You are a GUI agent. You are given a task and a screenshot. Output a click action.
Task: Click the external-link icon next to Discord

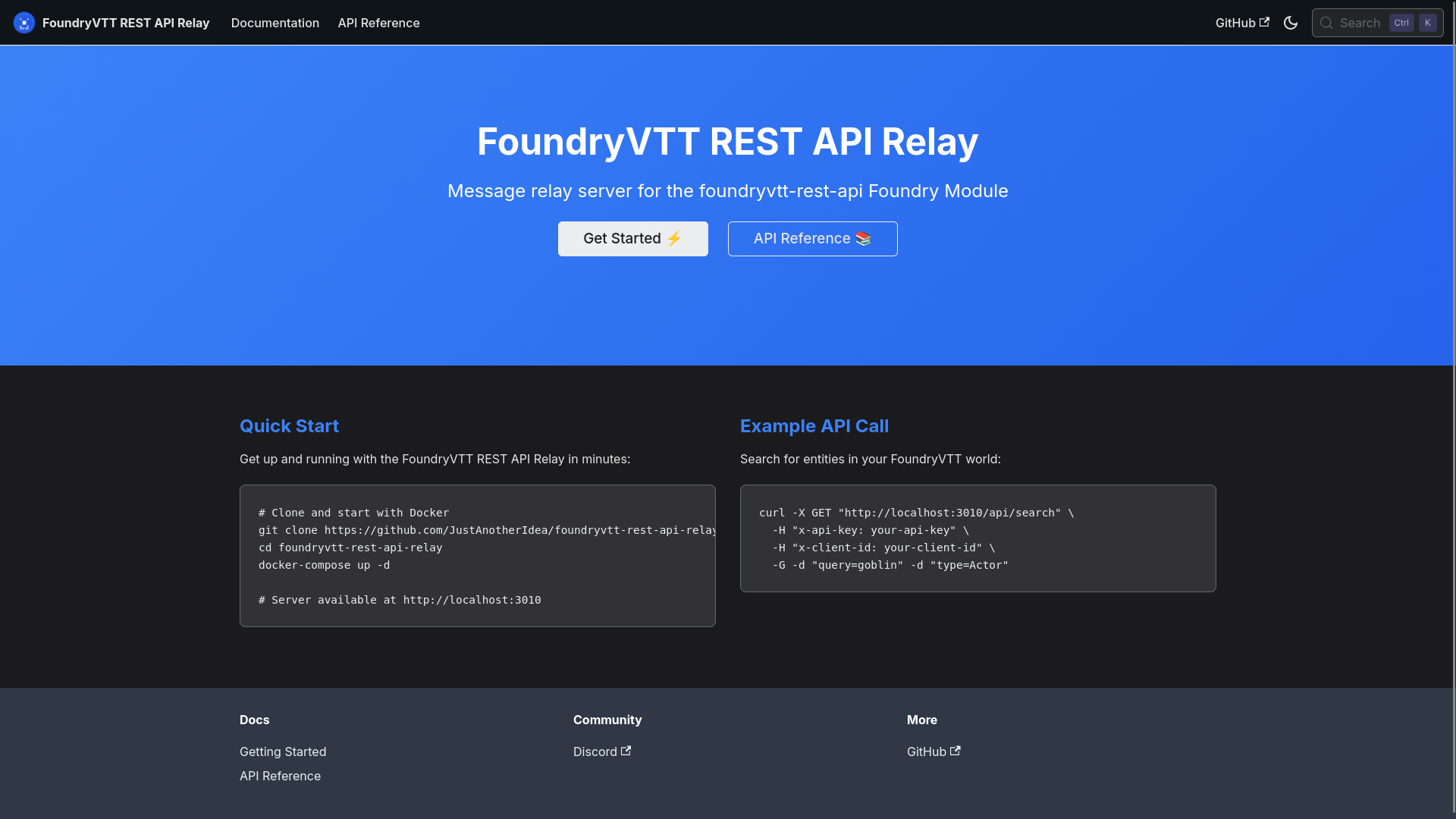point(625,751)
